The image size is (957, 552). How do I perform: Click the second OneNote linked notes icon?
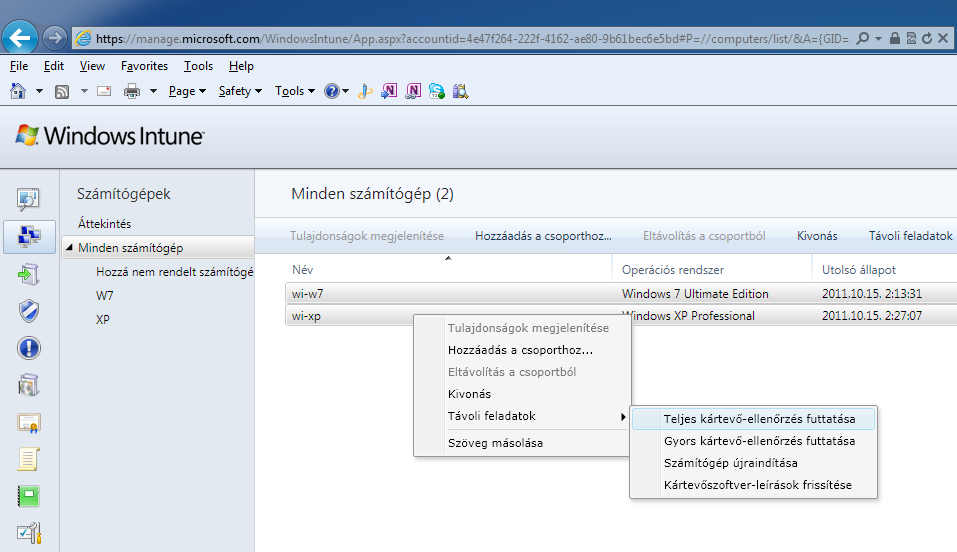coord(413,91)
